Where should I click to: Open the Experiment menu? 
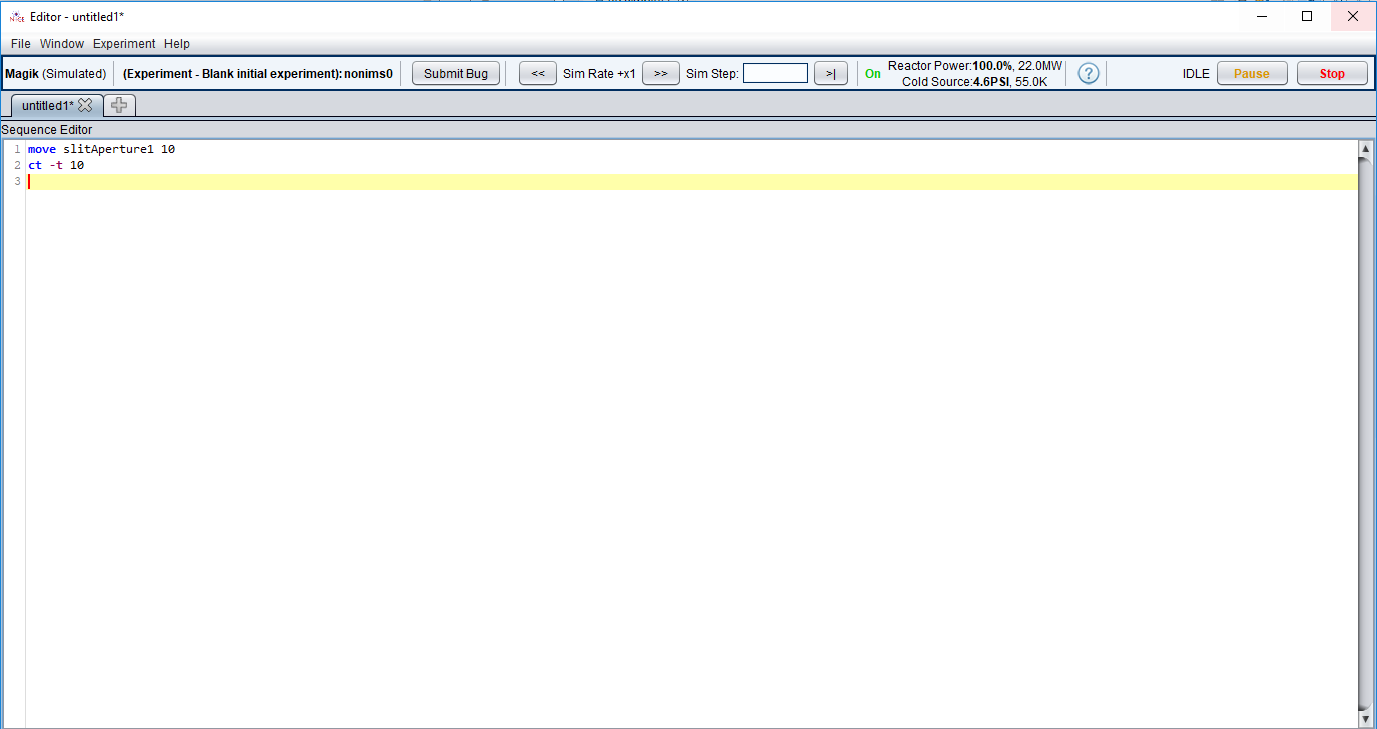124,44
